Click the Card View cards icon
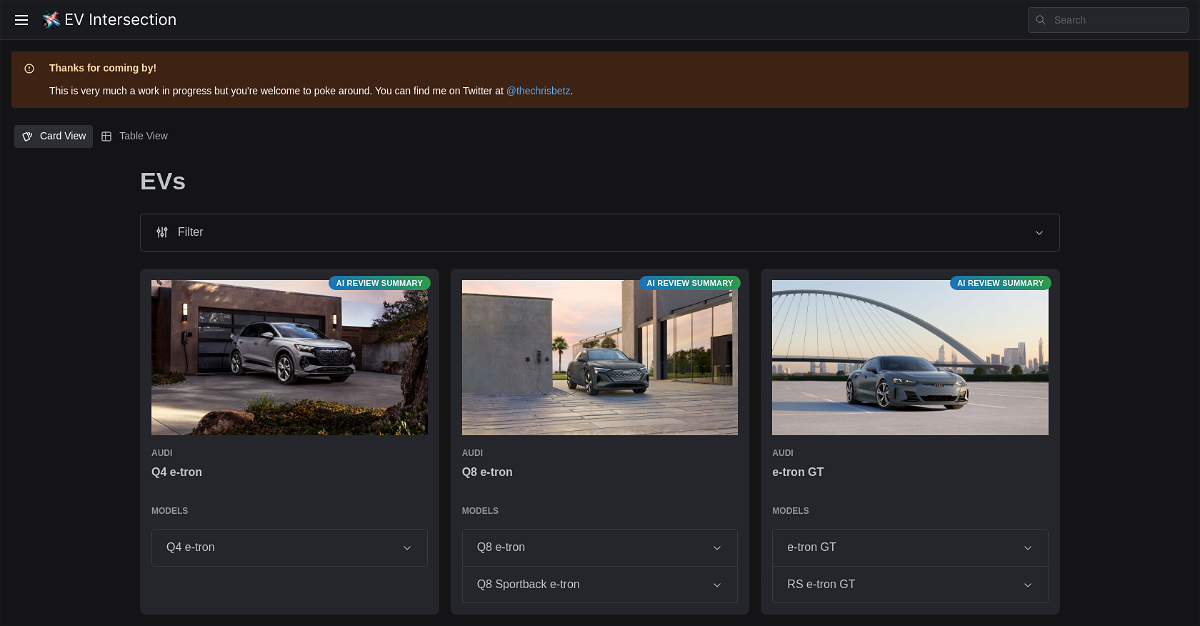Viewport: 1200px width, 626px height. click(x=28, y=136)
